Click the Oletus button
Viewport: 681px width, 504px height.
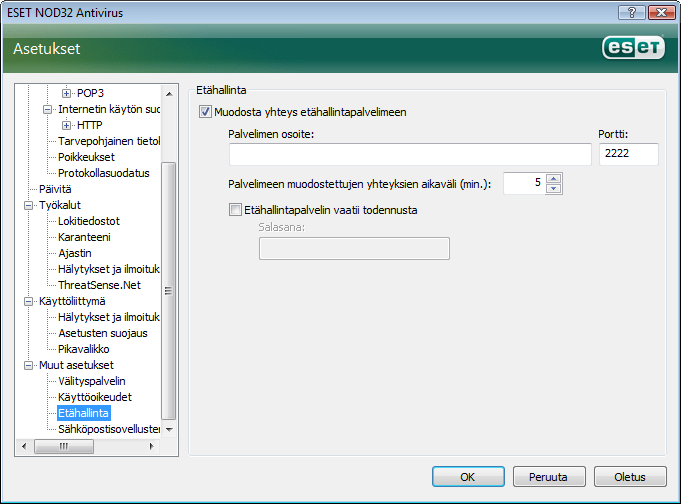pyautogui.click(x=630, y=477)
